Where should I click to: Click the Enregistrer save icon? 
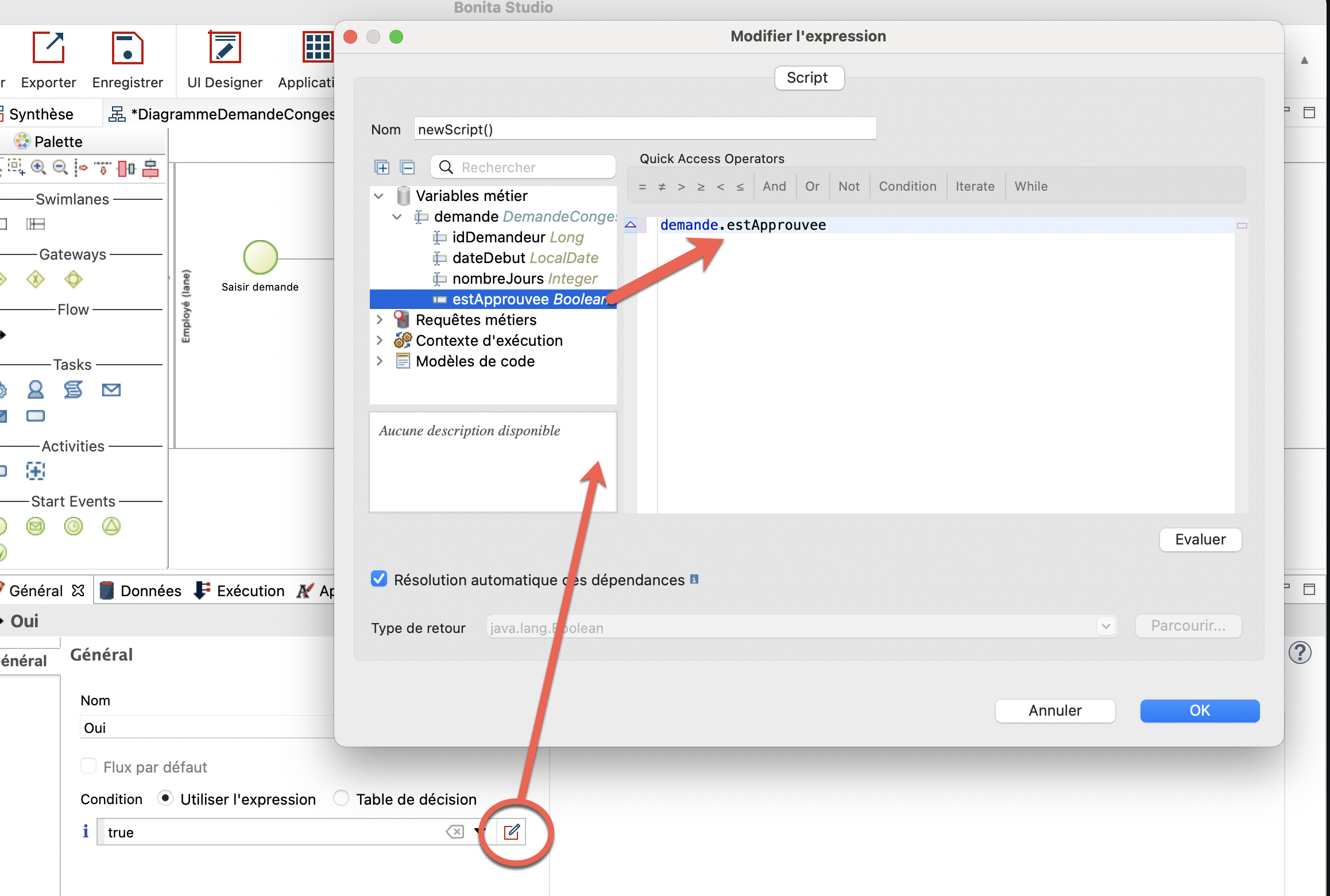127,48
